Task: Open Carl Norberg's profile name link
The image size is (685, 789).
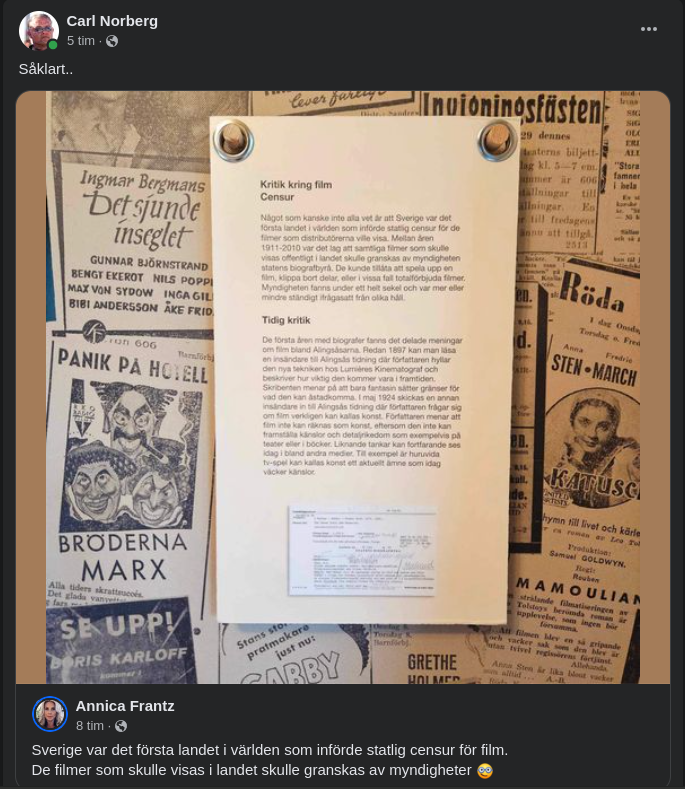Action: click(112, 21)
